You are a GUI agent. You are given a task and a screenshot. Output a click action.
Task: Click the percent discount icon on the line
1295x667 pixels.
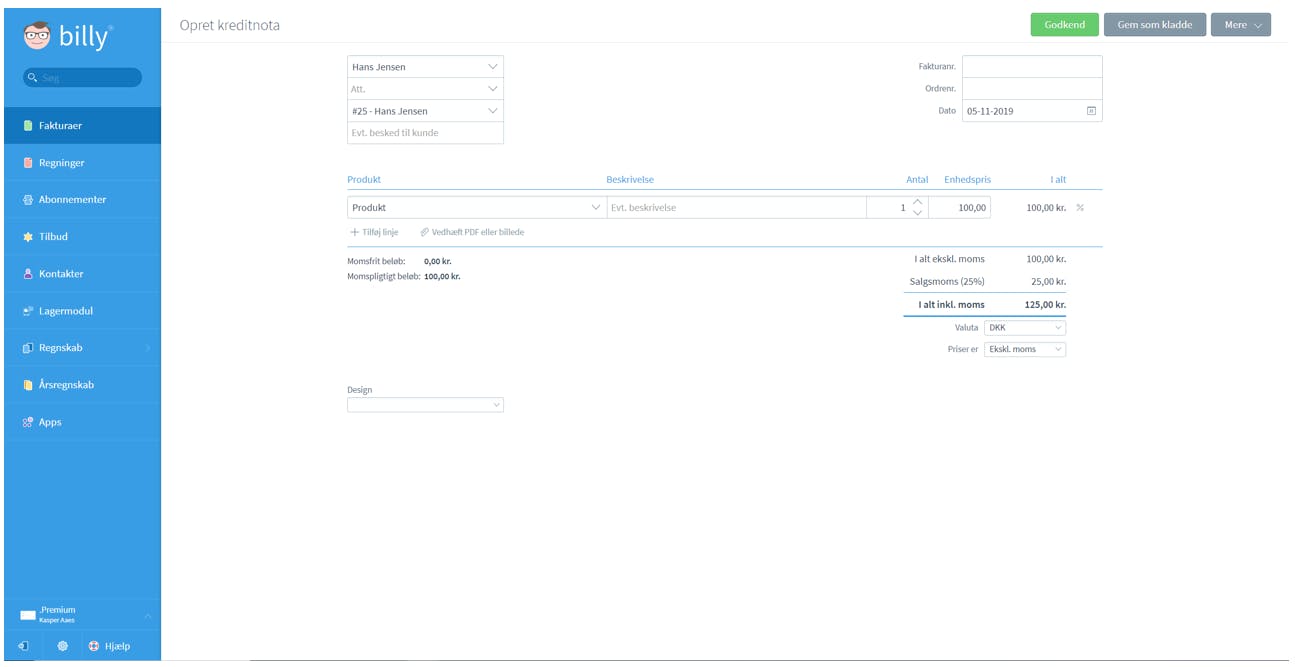coord(1080,208)
